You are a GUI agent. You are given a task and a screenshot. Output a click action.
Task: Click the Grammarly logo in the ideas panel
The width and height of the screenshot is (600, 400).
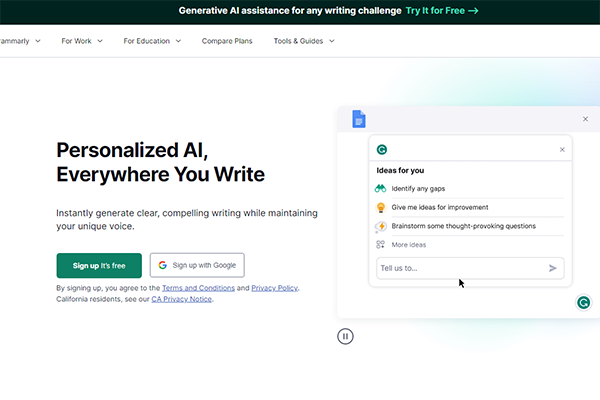[x=382, y=149]
